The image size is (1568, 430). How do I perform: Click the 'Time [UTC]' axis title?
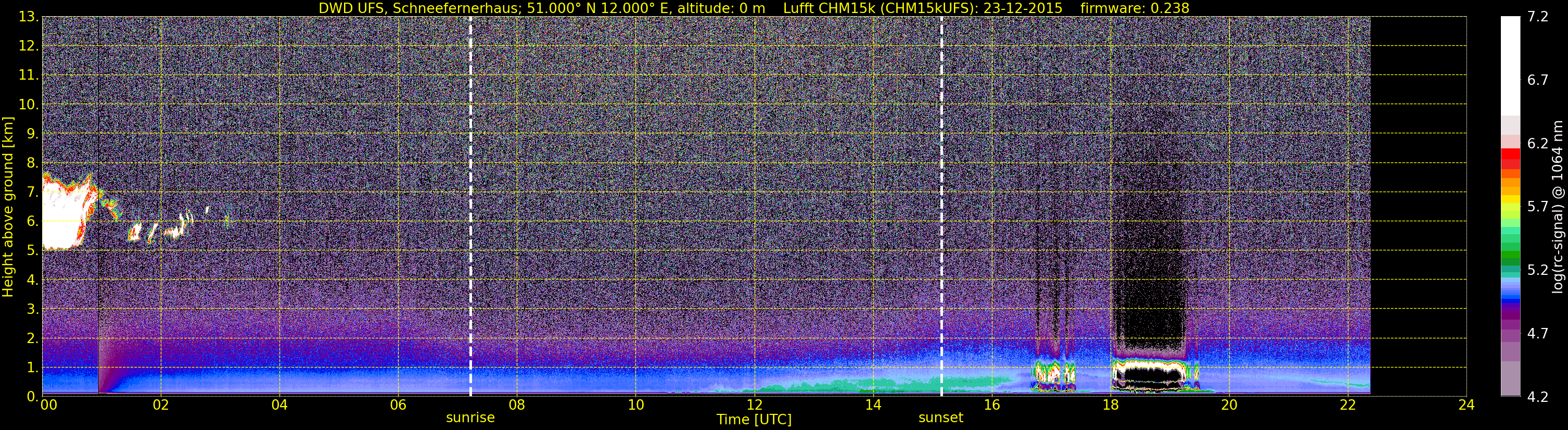click(x=754, y=420)
